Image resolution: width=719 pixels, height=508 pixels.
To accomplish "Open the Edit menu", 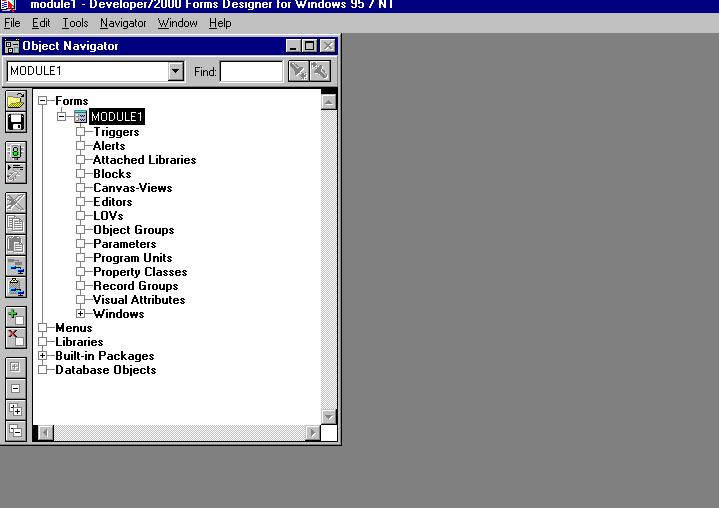I will (x=41, y=23).
